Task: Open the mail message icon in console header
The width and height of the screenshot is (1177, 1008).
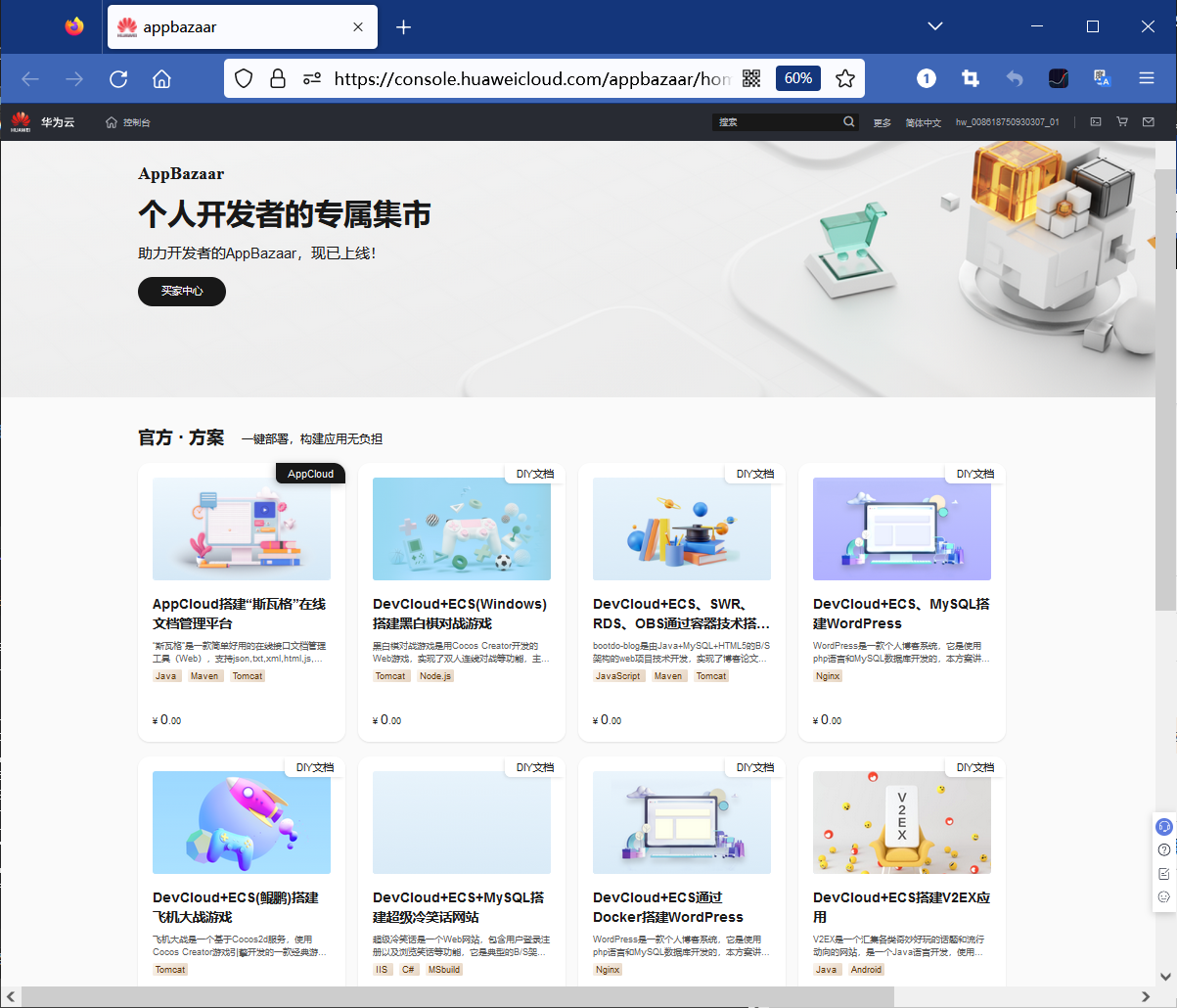Action: pos(1148,121)
